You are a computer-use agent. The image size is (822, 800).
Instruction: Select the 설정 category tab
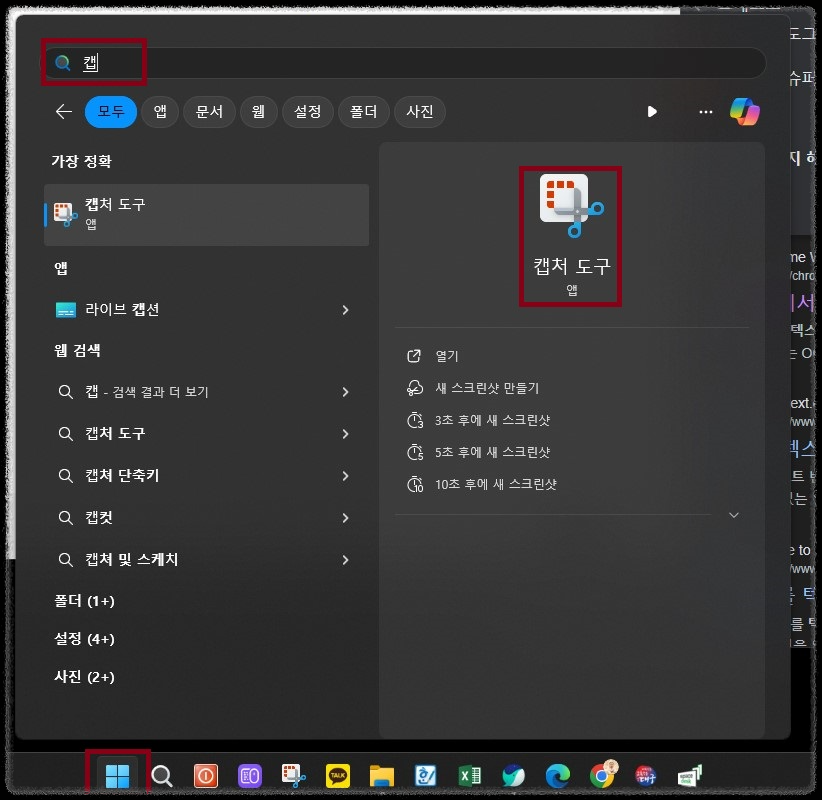(x=307, y=112)
